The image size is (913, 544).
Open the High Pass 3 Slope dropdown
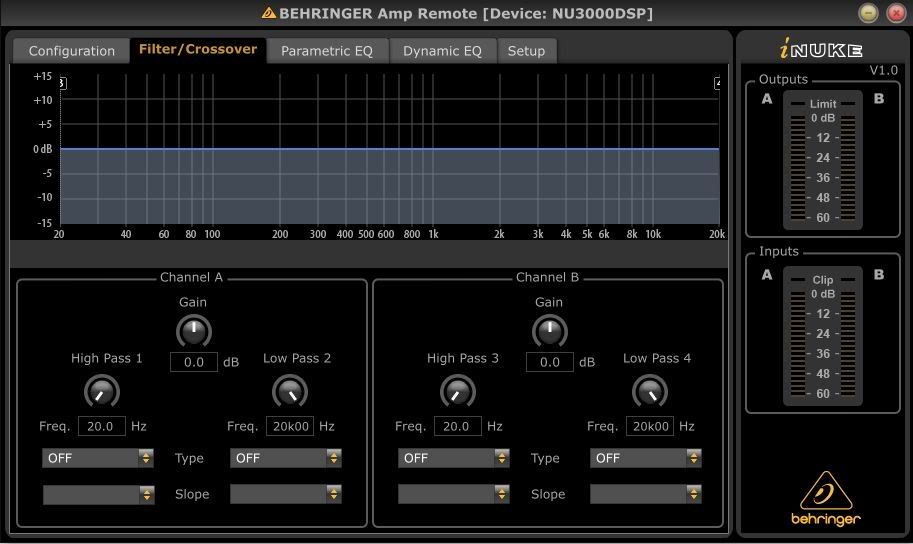click(x=454, y=494)
